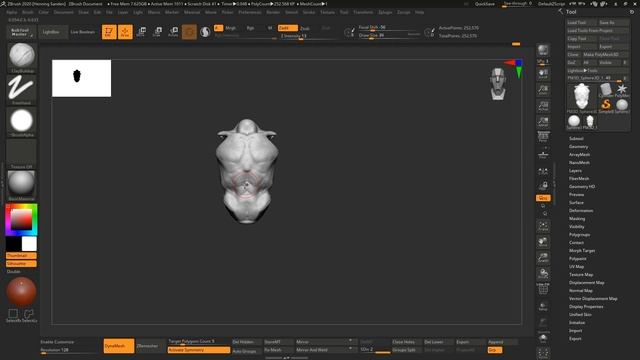Open the FreeHand stroke selector

coord(22,89)
